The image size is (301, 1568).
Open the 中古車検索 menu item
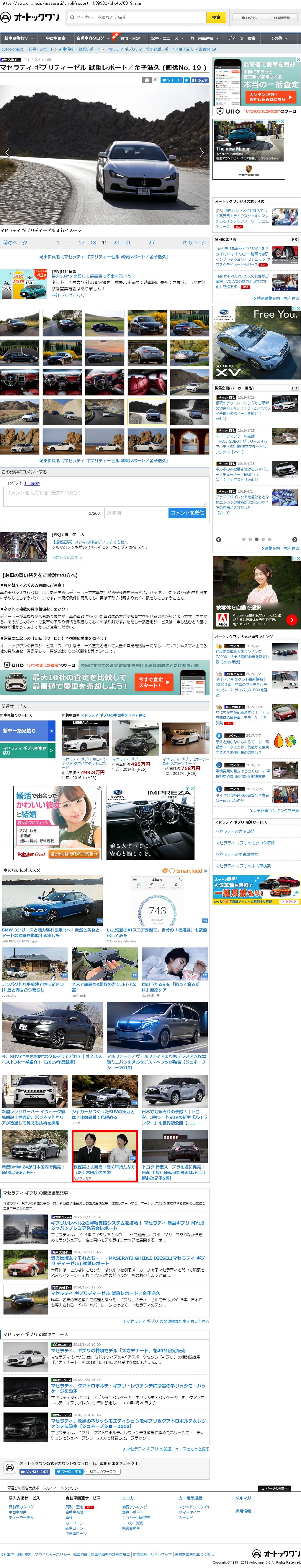55,38
